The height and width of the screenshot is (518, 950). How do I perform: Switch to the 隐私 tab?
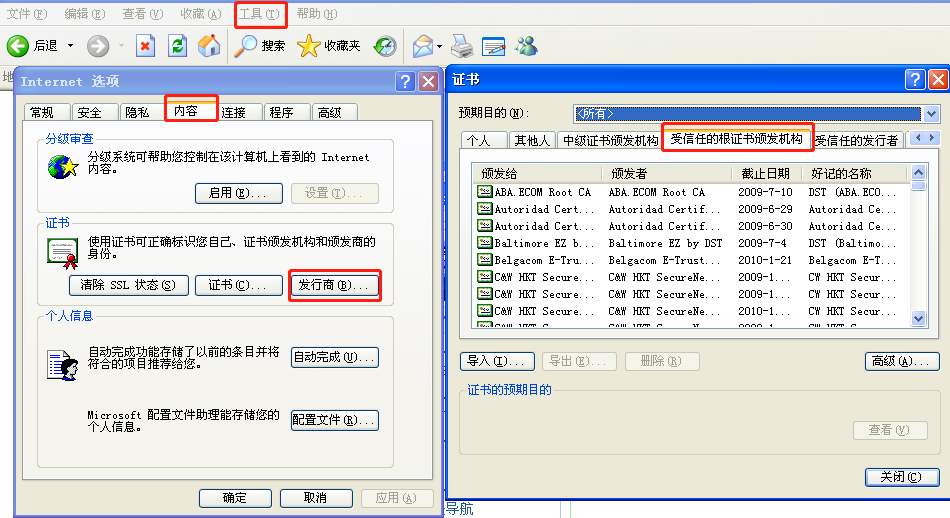click(141, 112)
